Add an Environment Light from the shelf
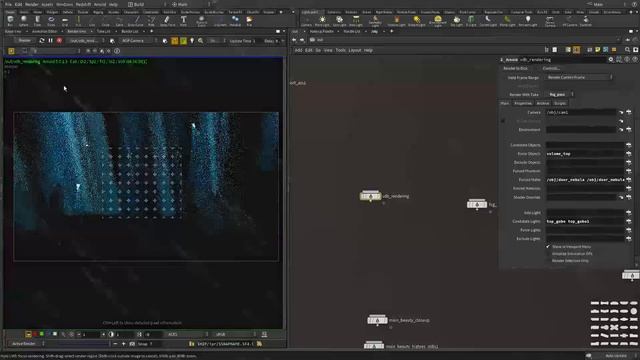This screenshot has width=640, height=360. [438, 21]
